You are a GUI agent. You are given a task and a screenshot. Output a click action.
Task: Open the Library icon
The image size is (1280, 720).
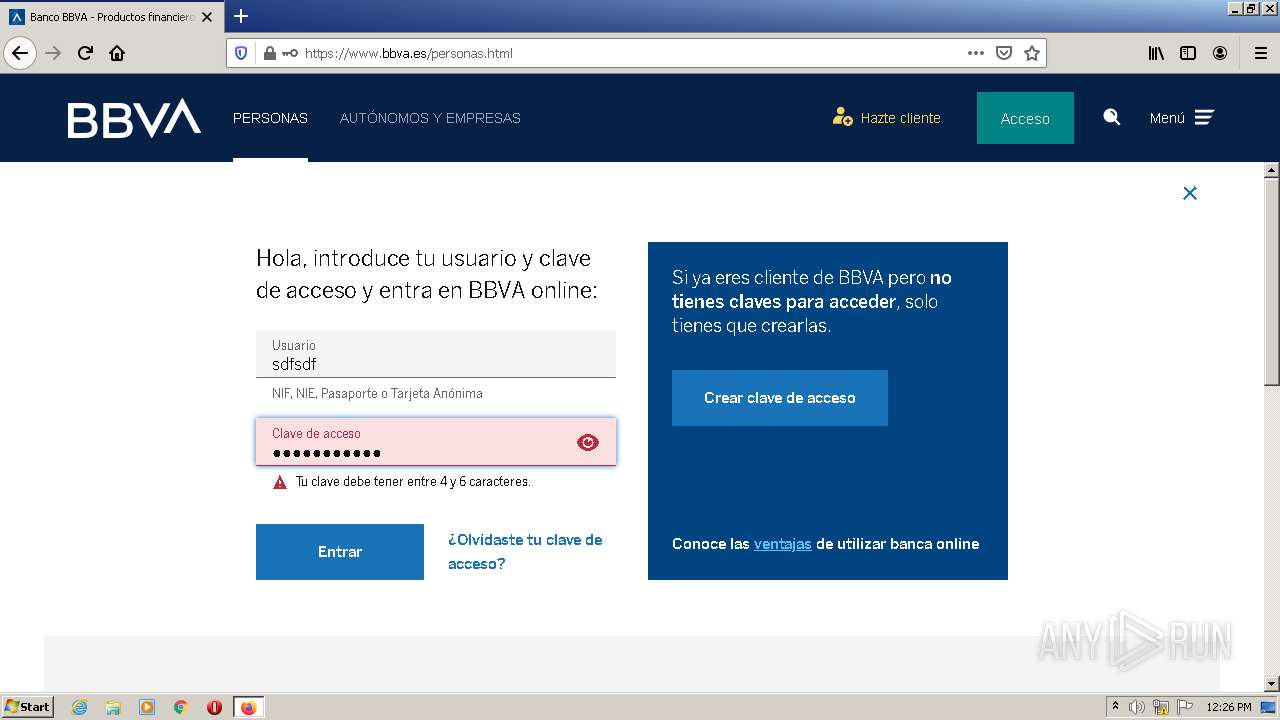click(1156, 53)
